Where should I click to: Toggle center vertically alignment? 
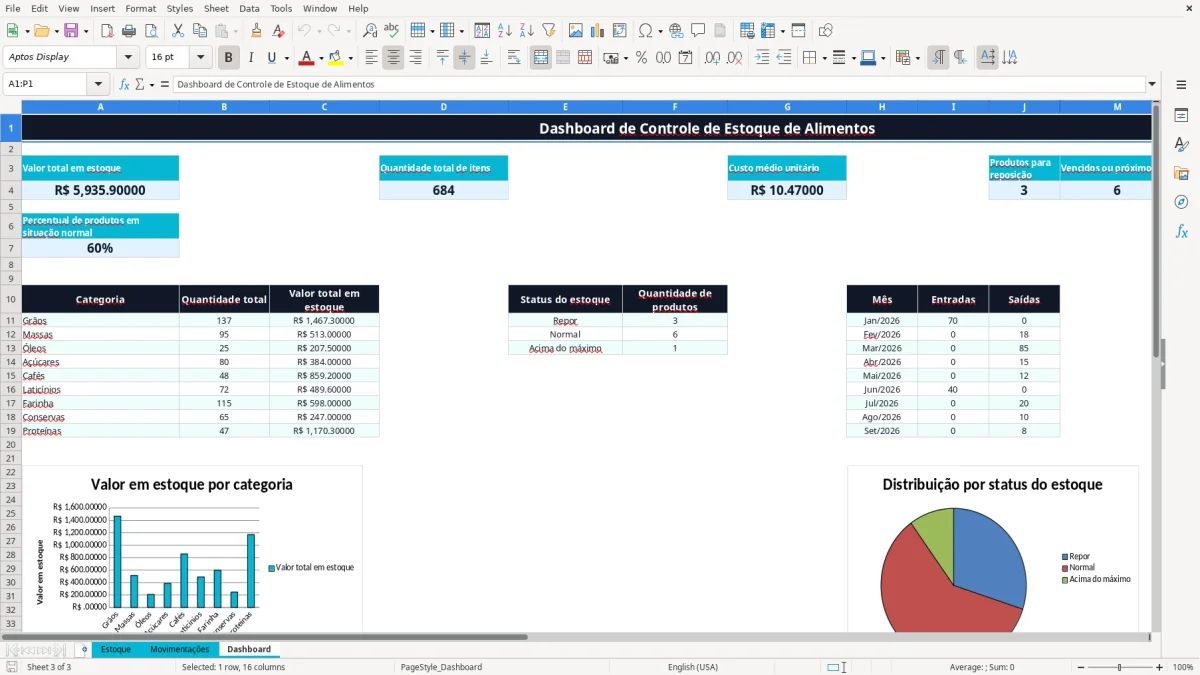(464, 58)
